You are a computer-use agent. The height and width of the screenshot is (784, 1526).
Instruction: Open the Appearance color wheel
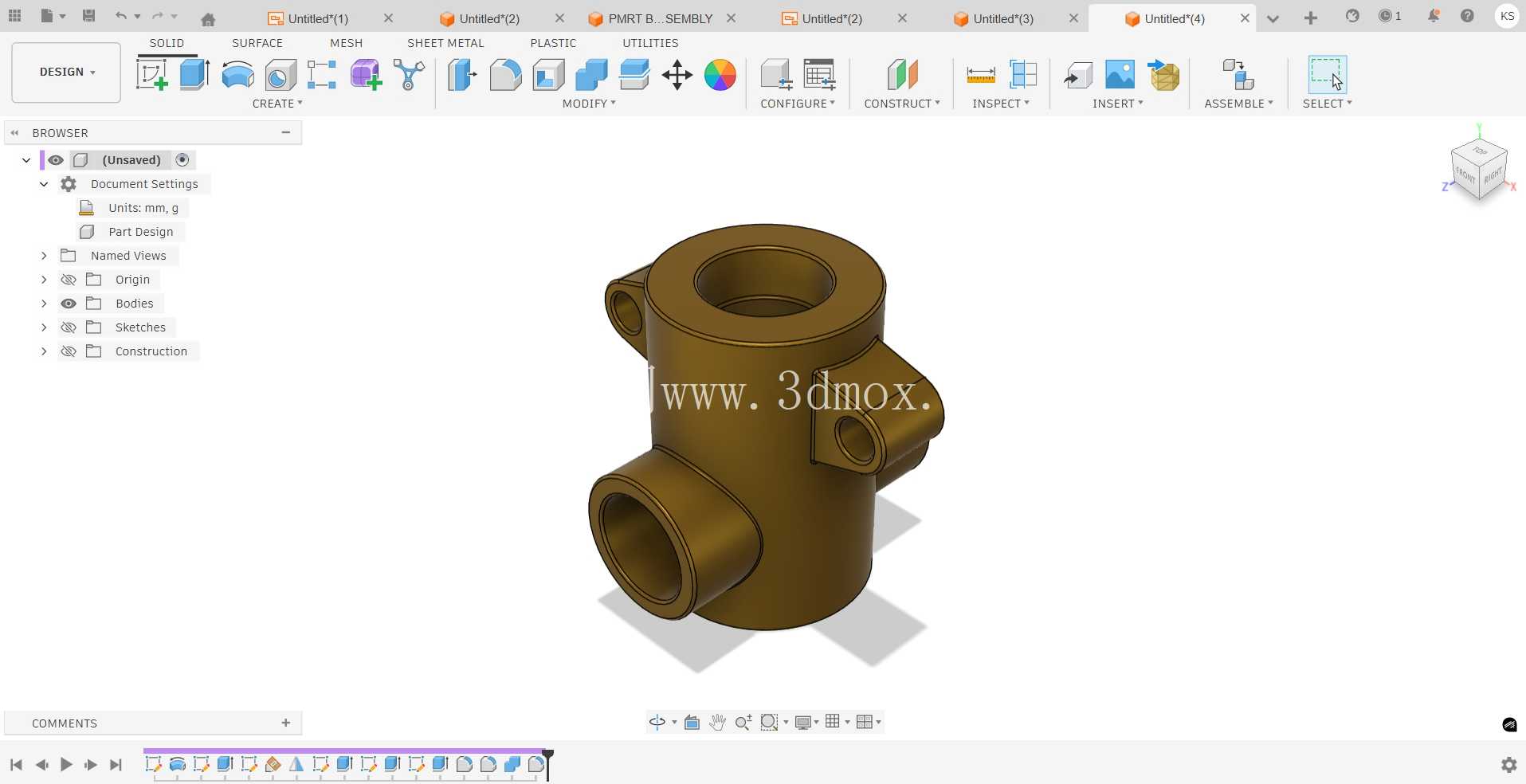coord(720,75)
